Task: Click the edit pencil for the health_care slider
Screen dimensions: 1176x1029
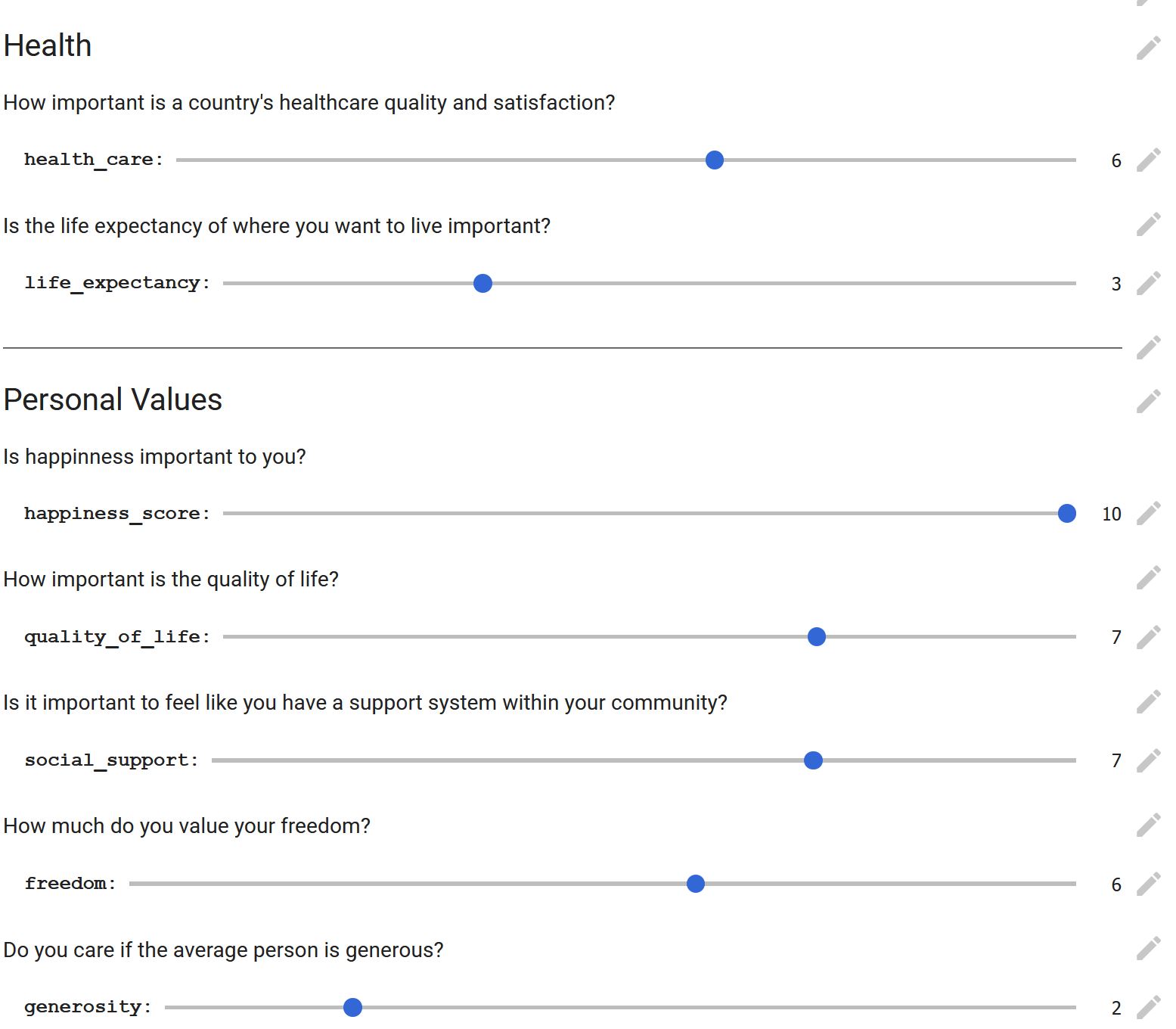Action: tap(1148, 160)
